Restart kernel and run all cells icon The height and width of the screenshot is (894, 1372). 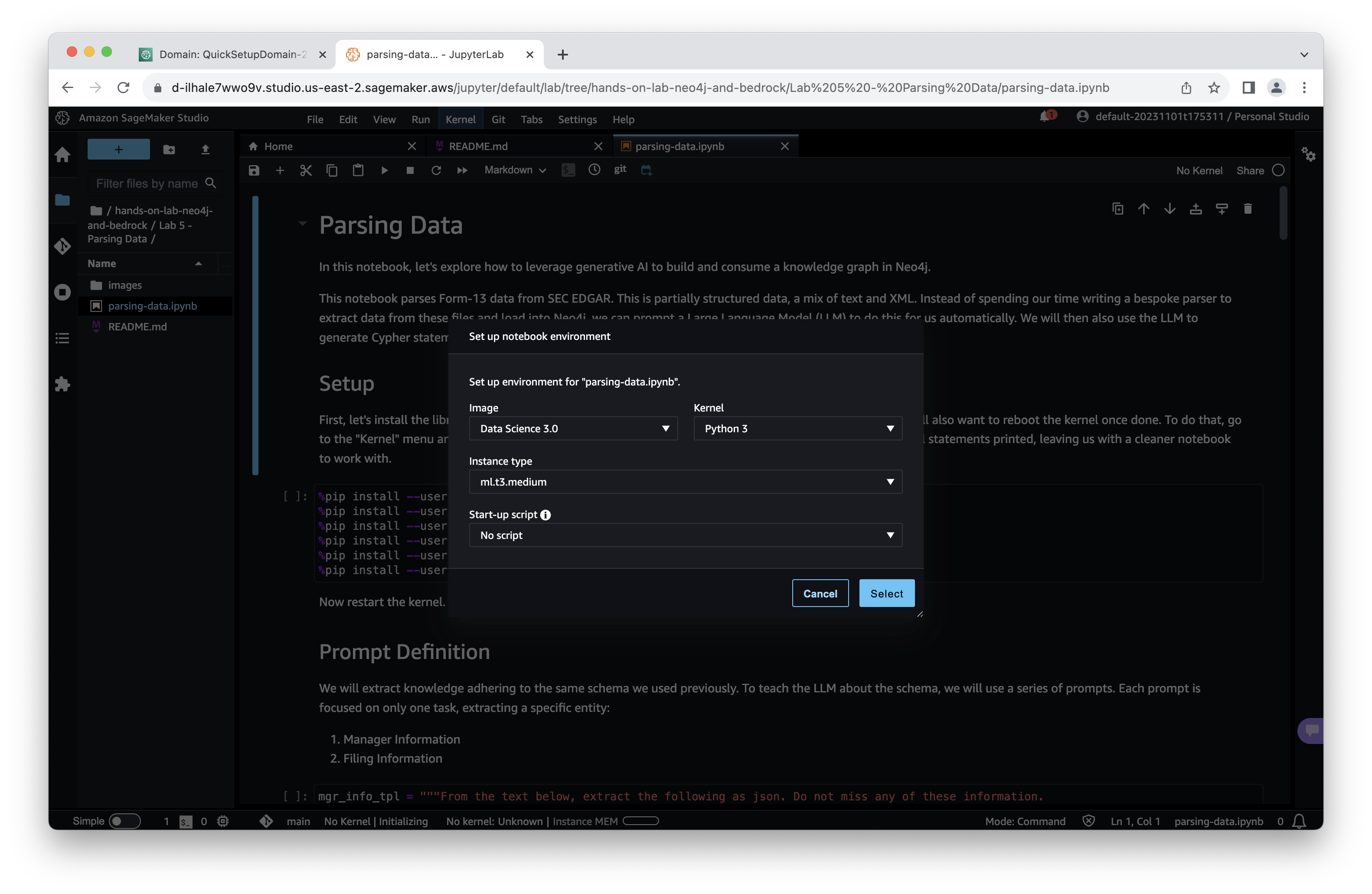pyautogui.click(x=462, y=170)
